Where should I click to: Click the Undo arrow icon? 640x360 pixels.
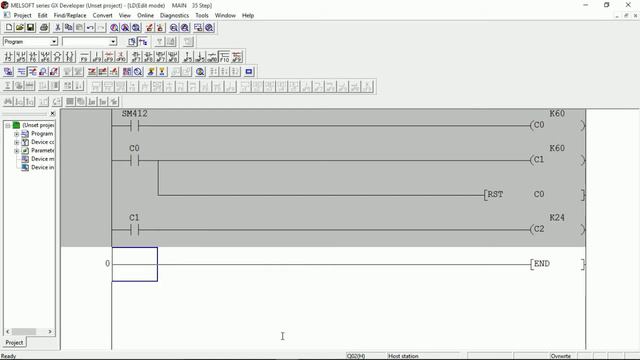(x=90, y=28)
